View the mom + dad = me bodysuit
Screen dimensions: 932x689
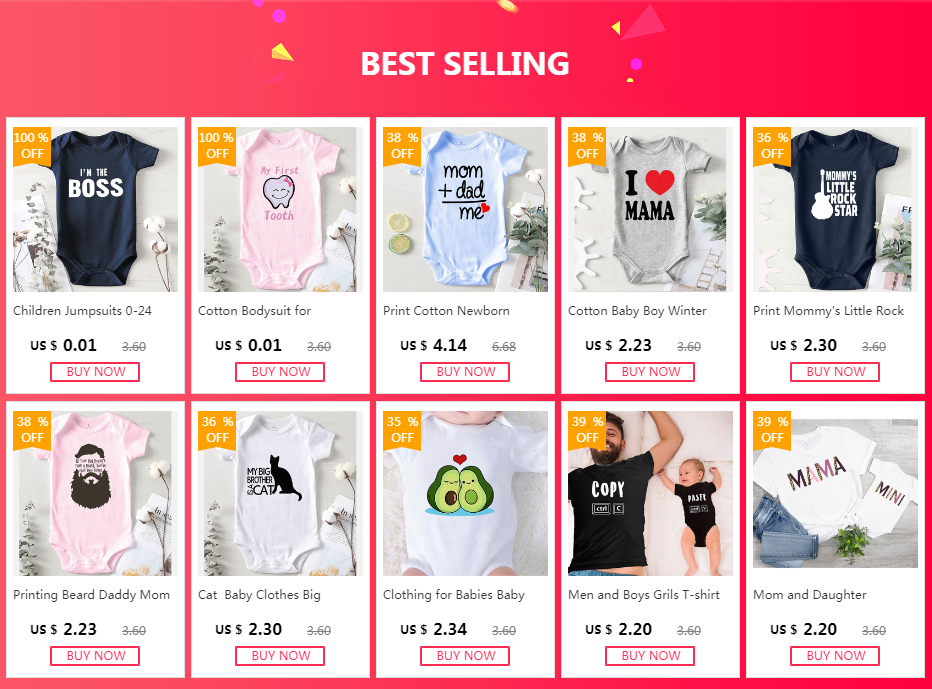click(465, 209)
